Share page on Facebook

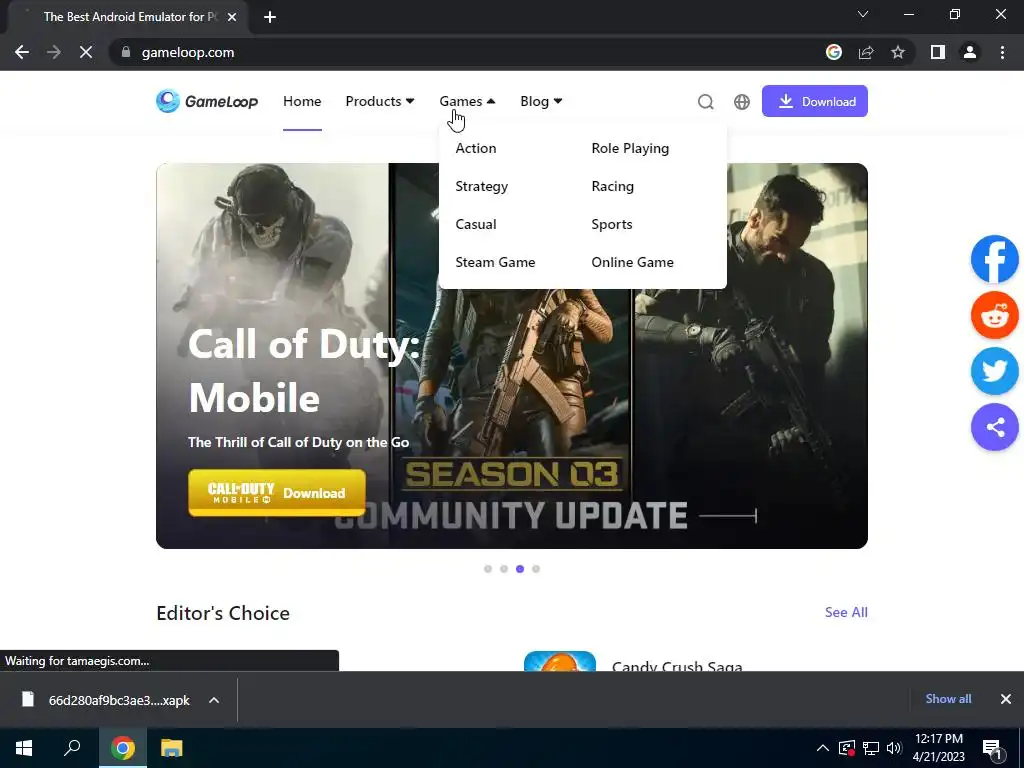(995, 259)
